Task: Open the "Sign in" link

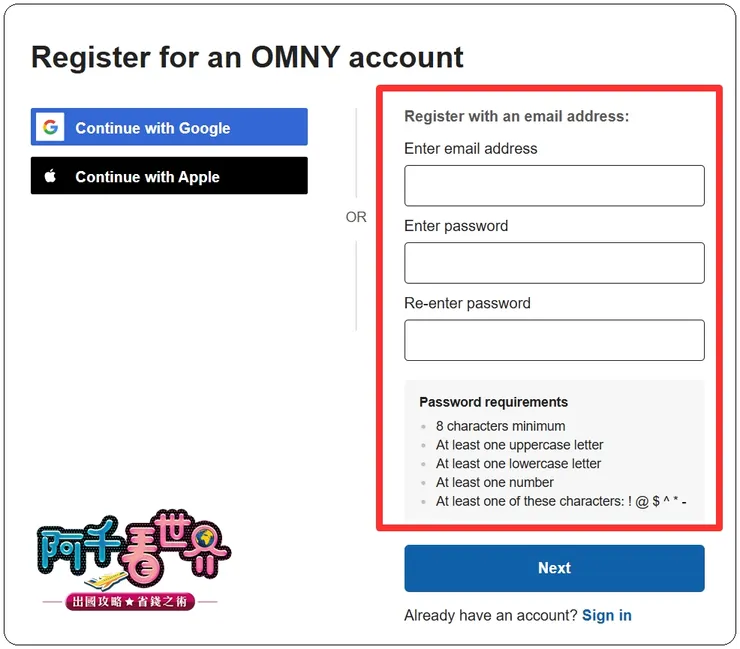Action: click(606, 615)
